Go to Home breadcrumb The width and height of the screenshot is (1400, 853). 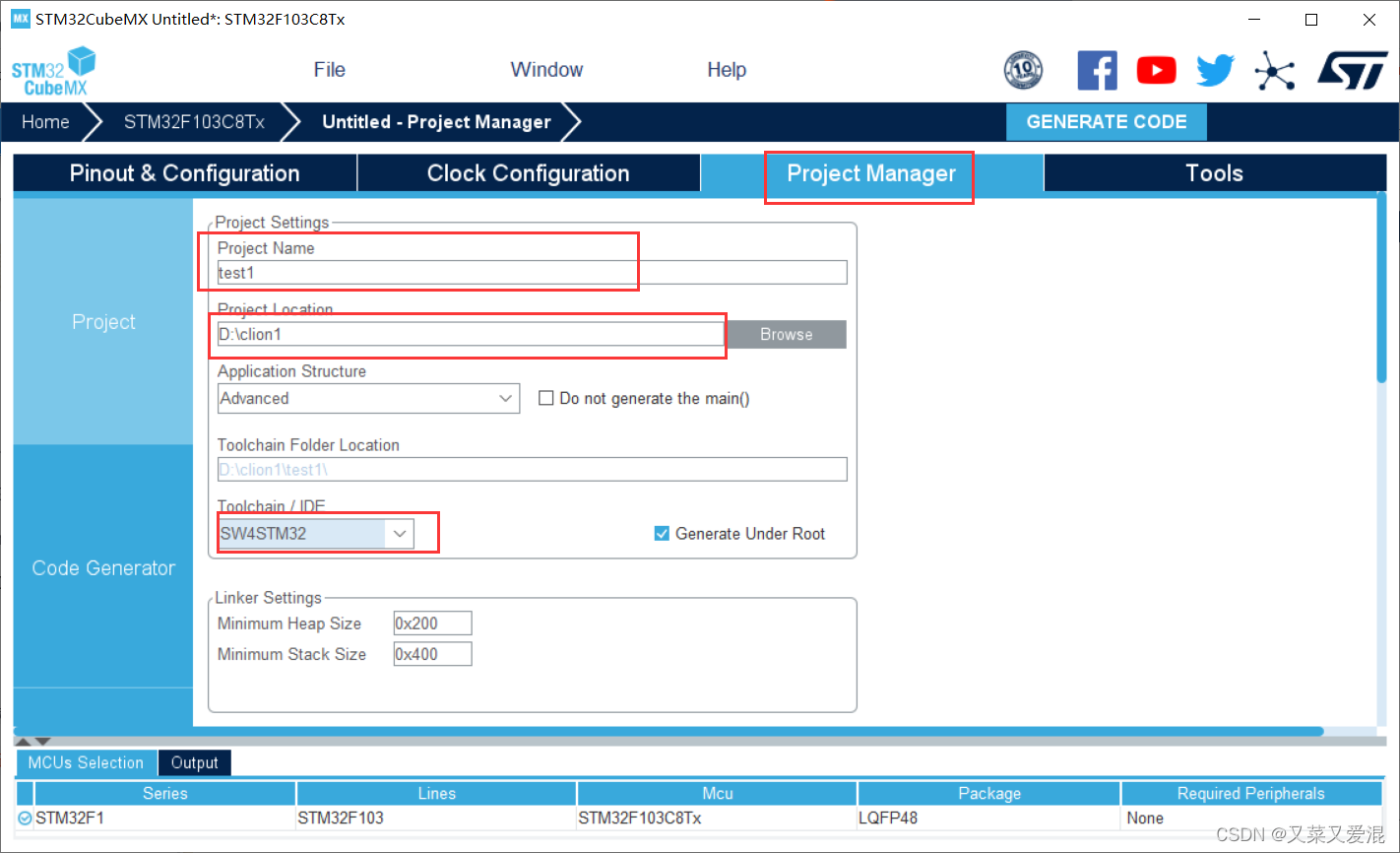(x=46, y=122)
